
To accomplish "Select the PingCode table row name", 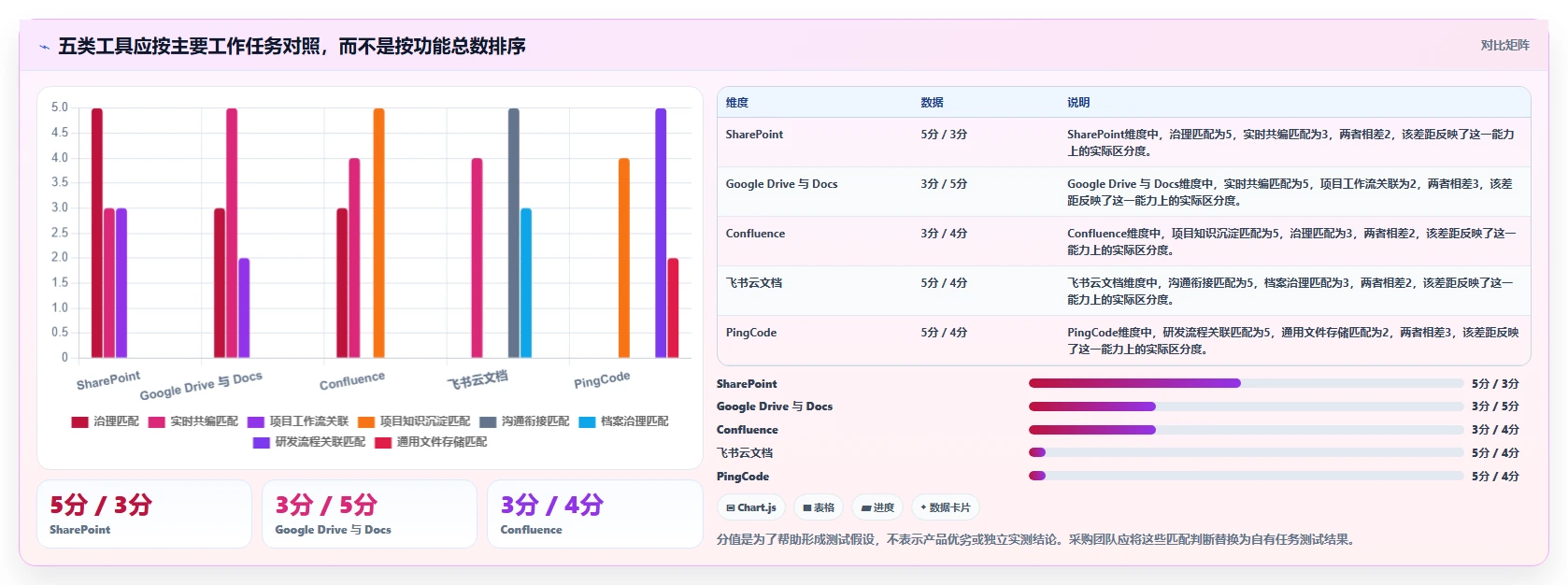I will coord(751,333).
